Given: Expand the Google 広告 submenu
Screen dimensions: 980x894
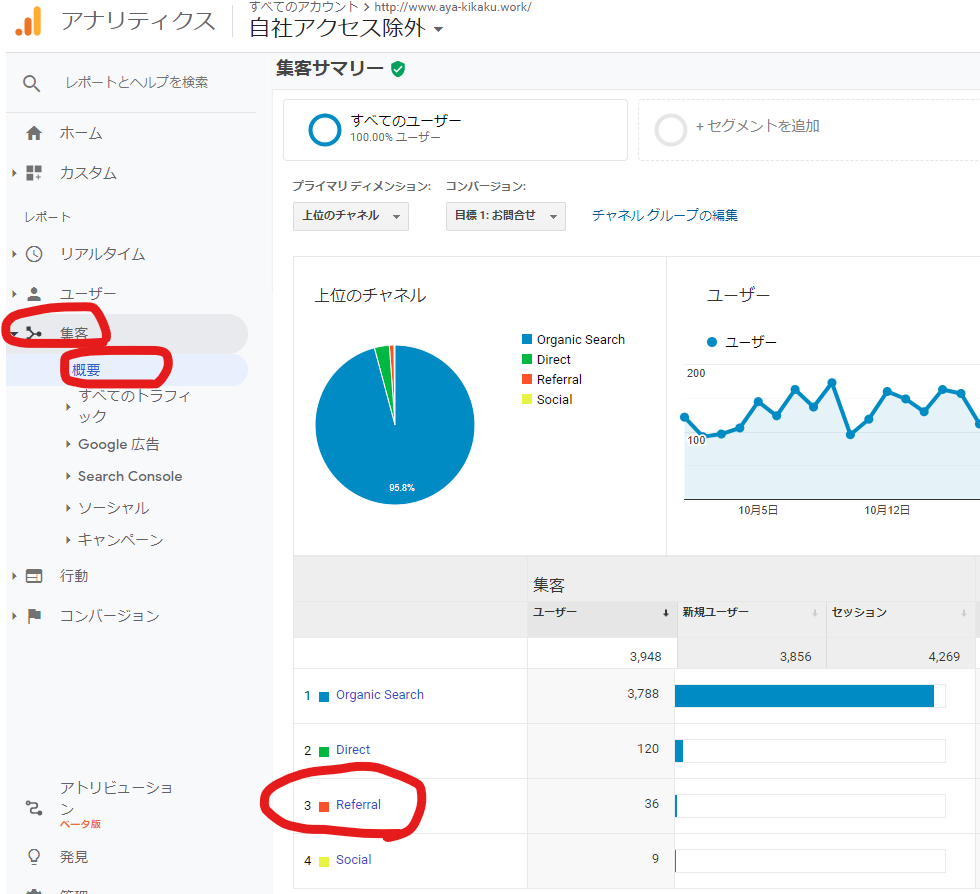Looking at the screenshot, I should pyautogui.click(x=118, y=444).
